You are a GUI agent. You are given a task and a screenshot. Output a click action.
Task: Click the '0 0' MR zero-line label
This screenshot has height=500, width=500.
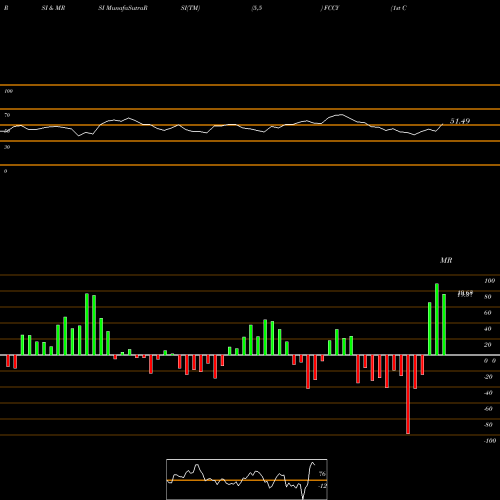[x=490, y=361]
